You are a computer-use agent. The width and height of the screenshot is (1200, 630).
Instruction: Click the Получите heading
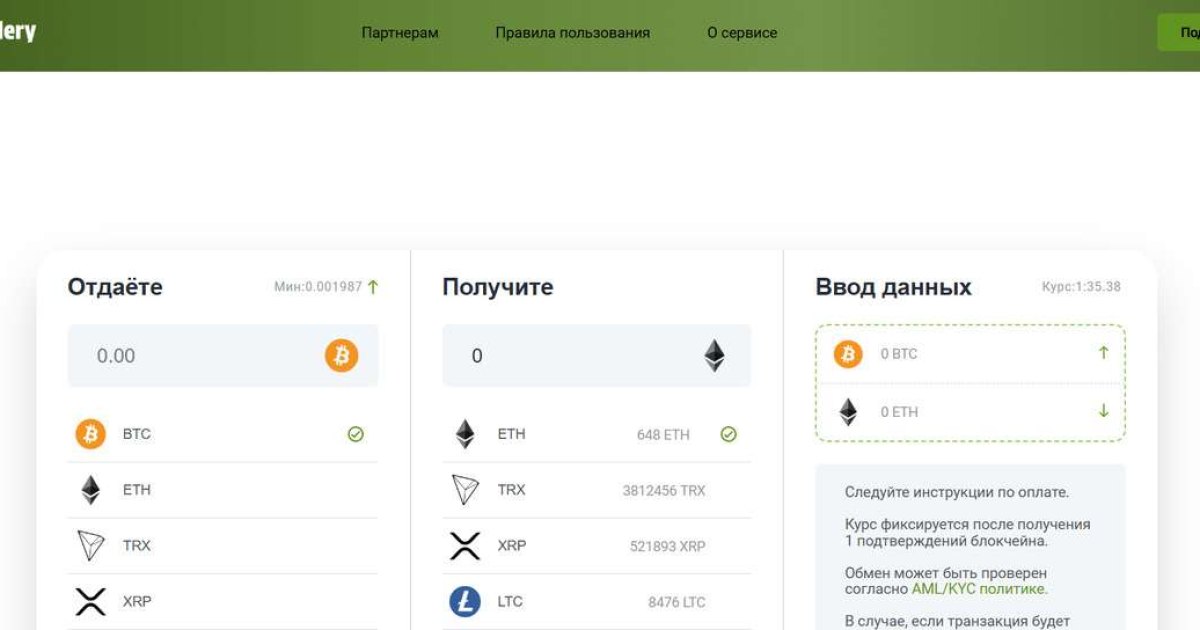pos(498,287)
